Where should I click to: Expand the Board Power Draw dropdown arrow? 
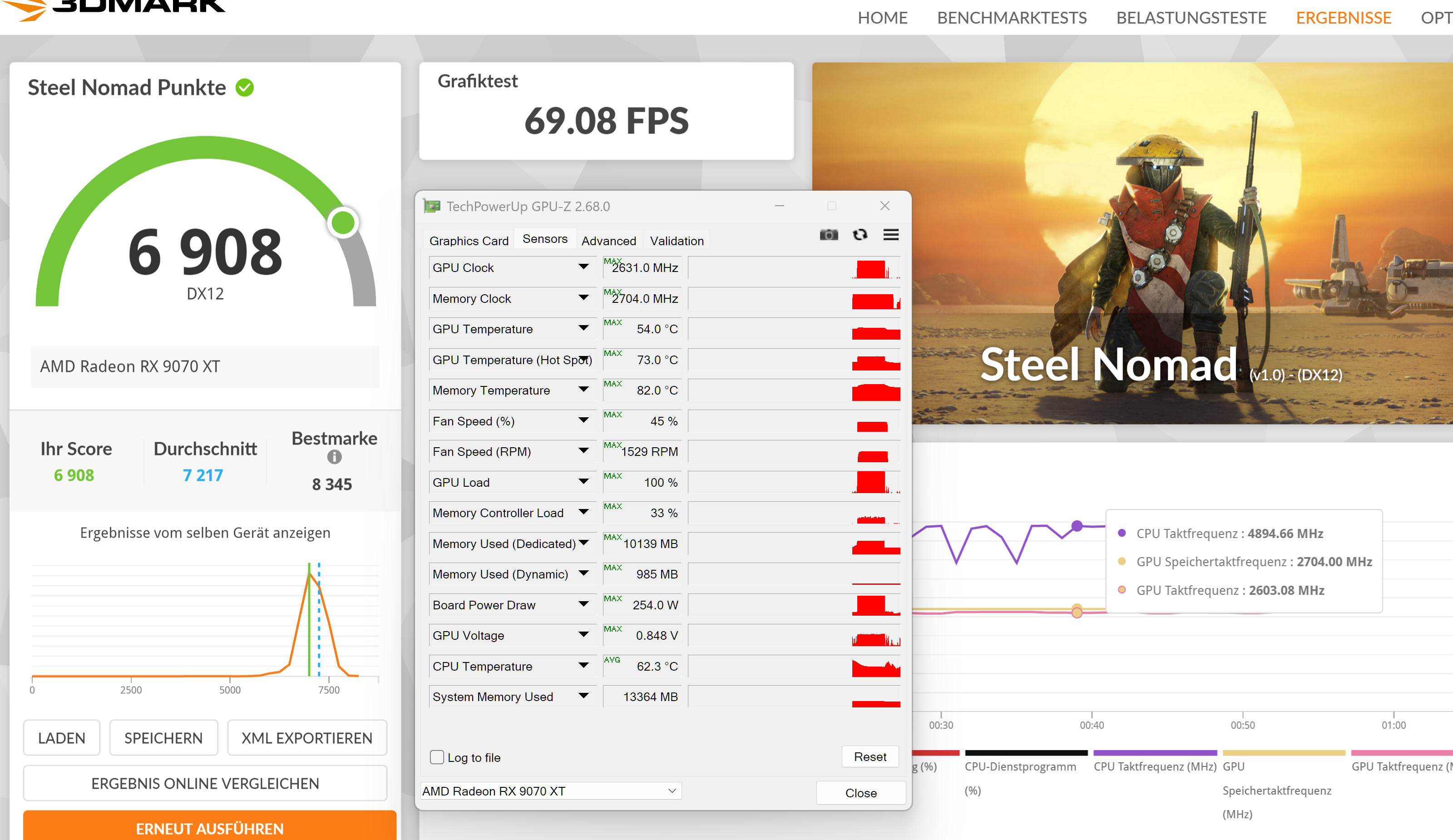583,604
